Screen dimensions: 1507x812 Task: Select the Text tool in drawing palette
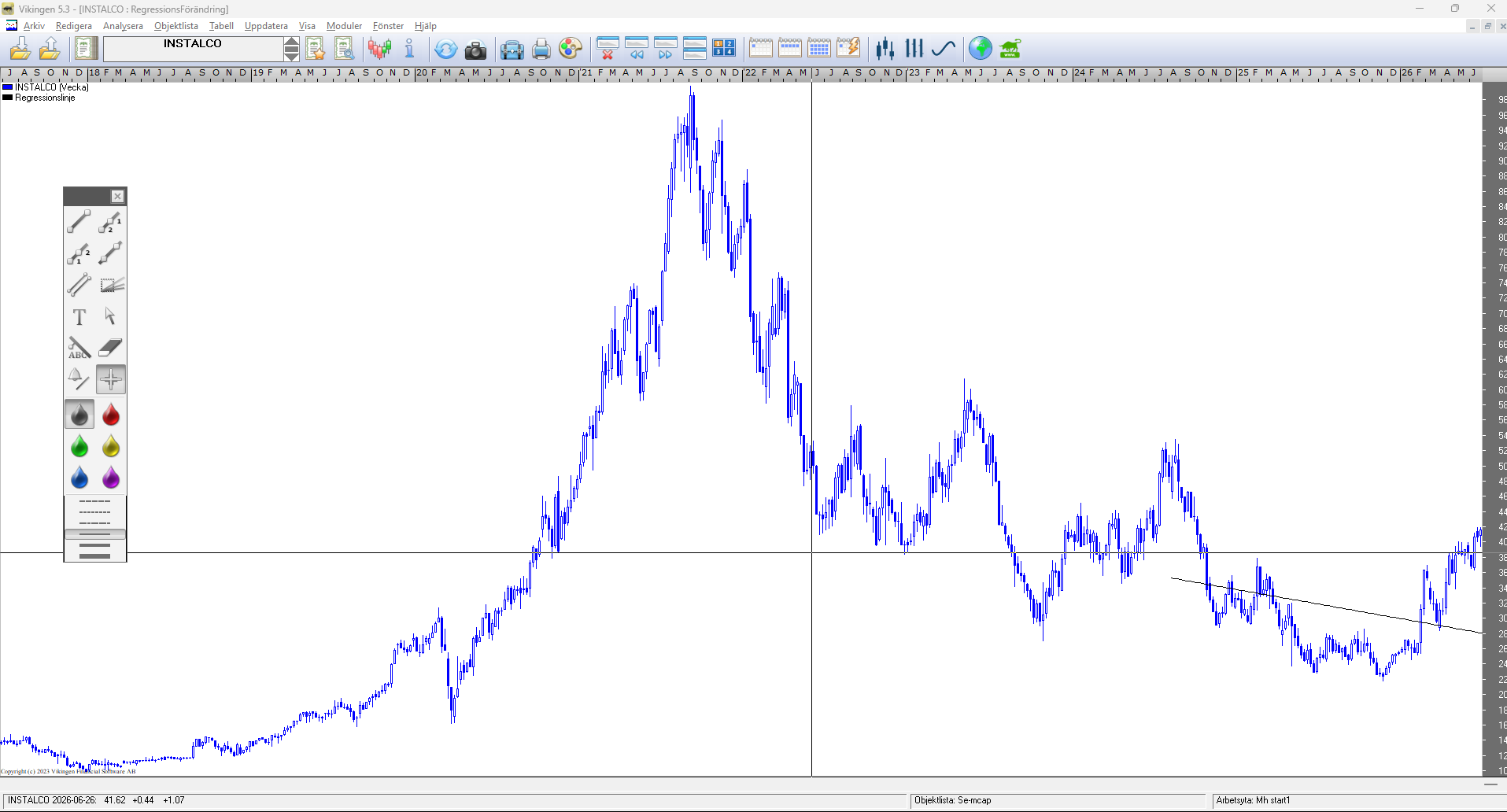79,316
